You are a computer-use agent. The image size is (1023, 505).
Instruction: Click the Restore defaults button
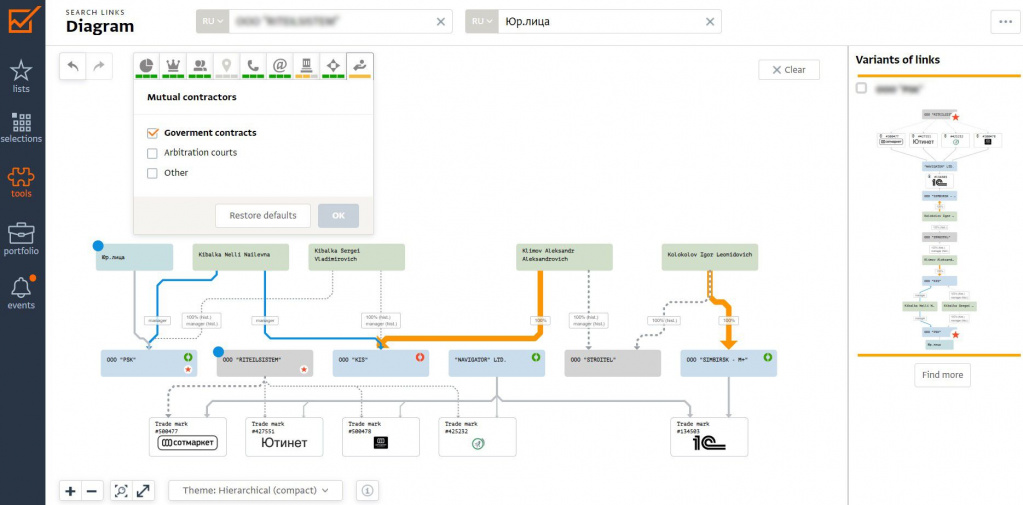point(263,215)
